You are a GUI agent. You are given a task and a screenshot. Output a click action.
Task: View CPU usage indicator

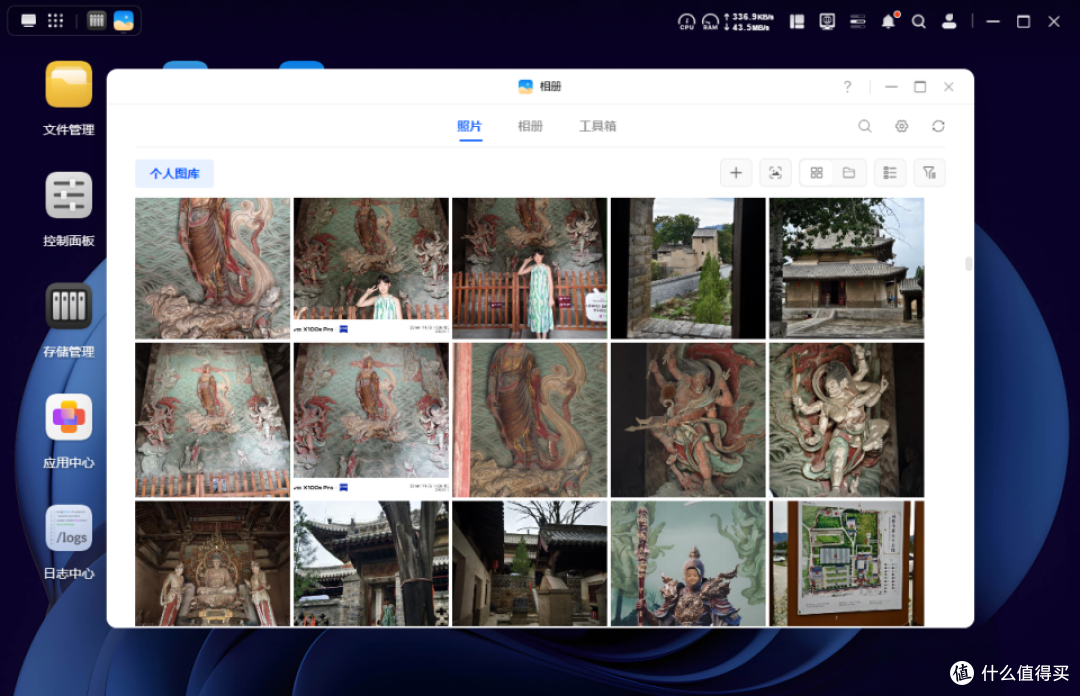coord(686,22)
